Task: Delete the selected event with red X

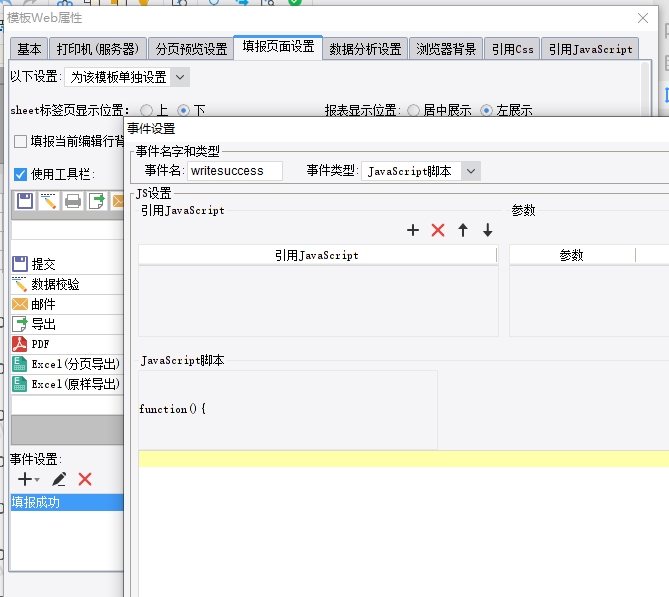Action: pyautogui.click(x=85, y=479)
